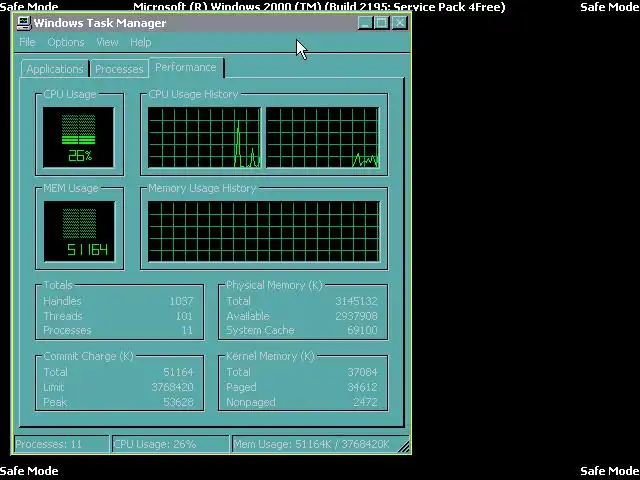Click the CPU Usage 26% gauge

click(78, 138)
